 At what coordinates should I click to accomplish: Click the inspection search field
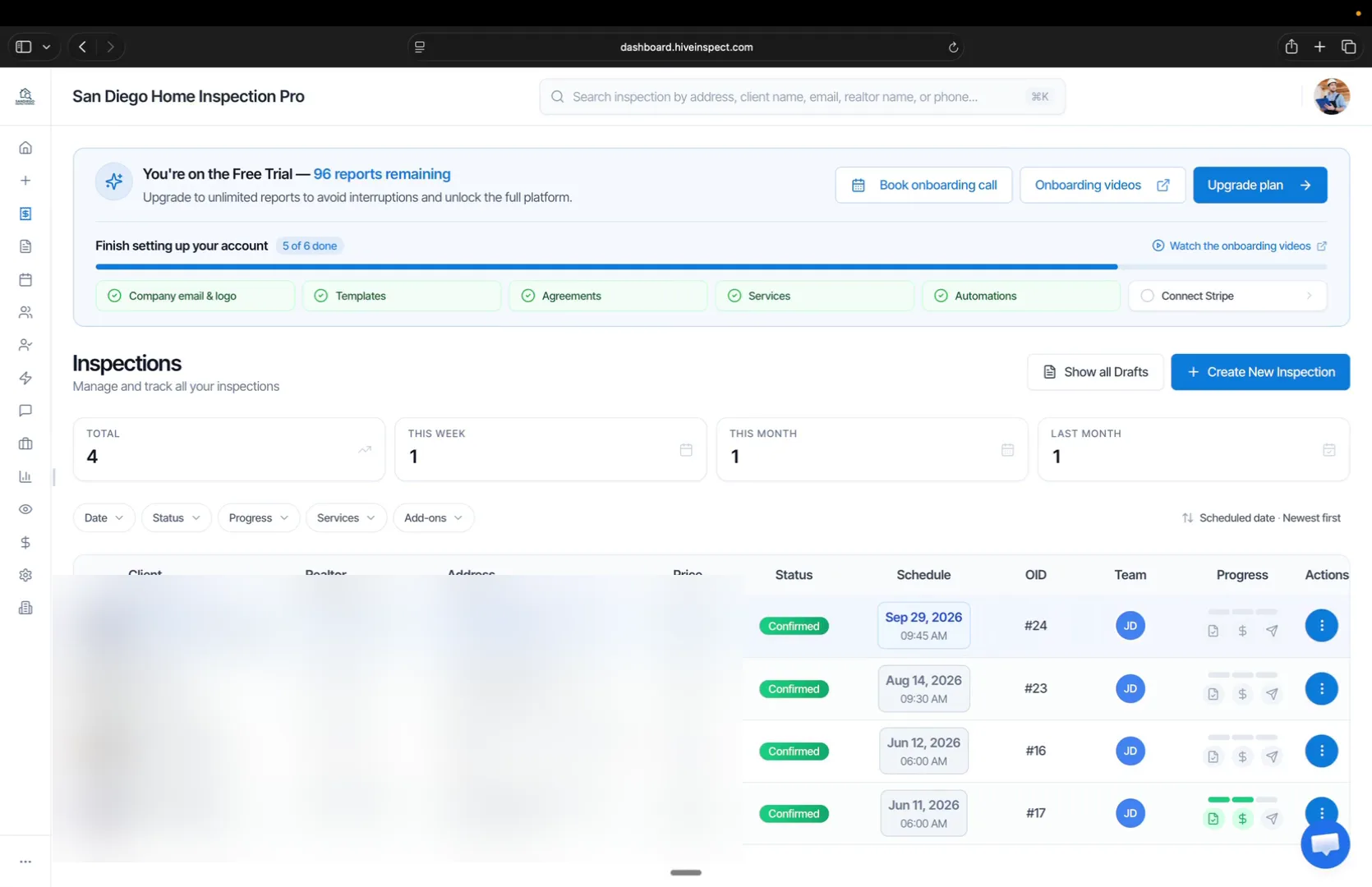[x=802, y=96]
